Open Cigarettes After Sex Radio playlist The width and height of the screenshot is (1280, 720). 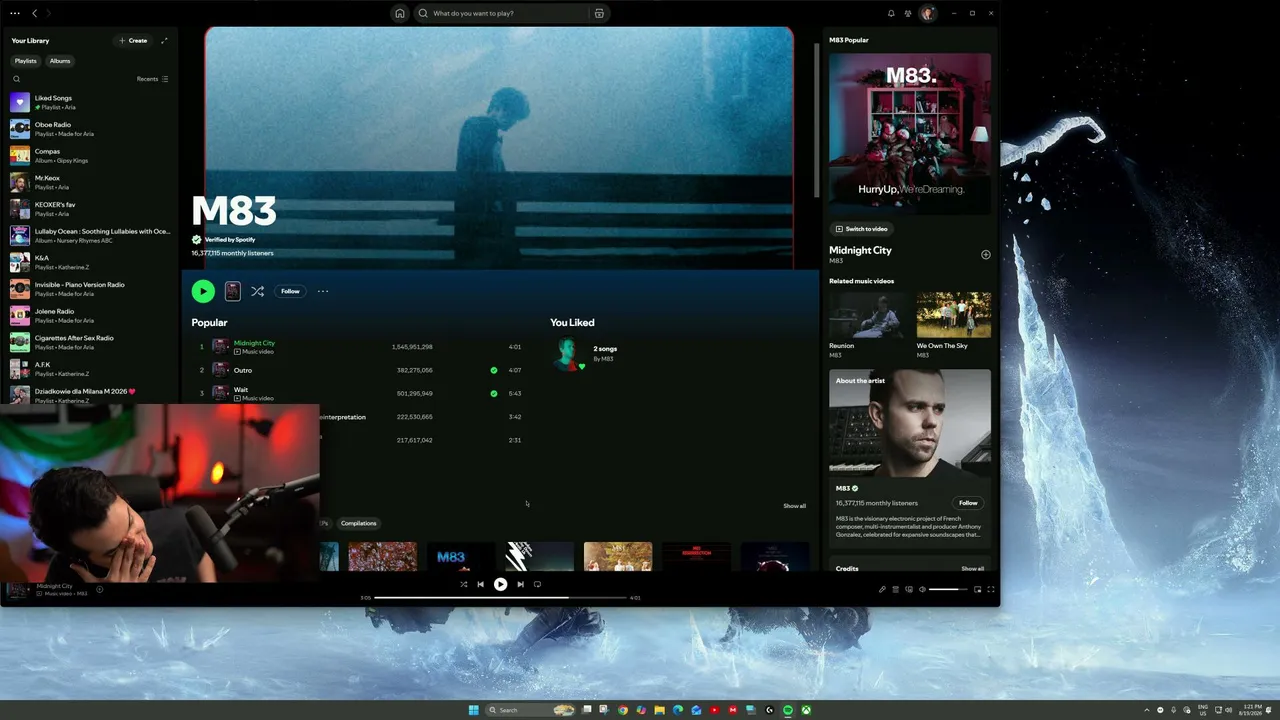pos(90,342)
